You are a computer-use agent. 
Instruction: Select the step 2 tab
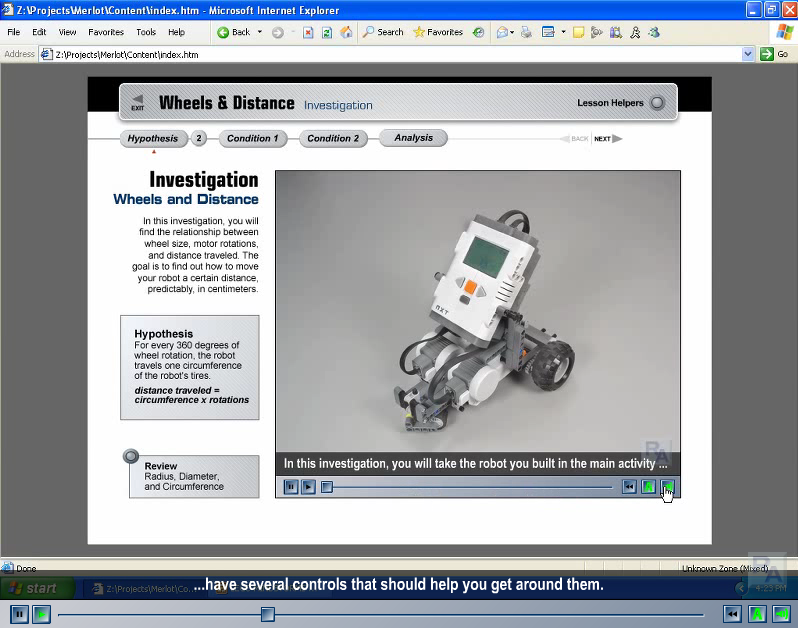point(199,138)
